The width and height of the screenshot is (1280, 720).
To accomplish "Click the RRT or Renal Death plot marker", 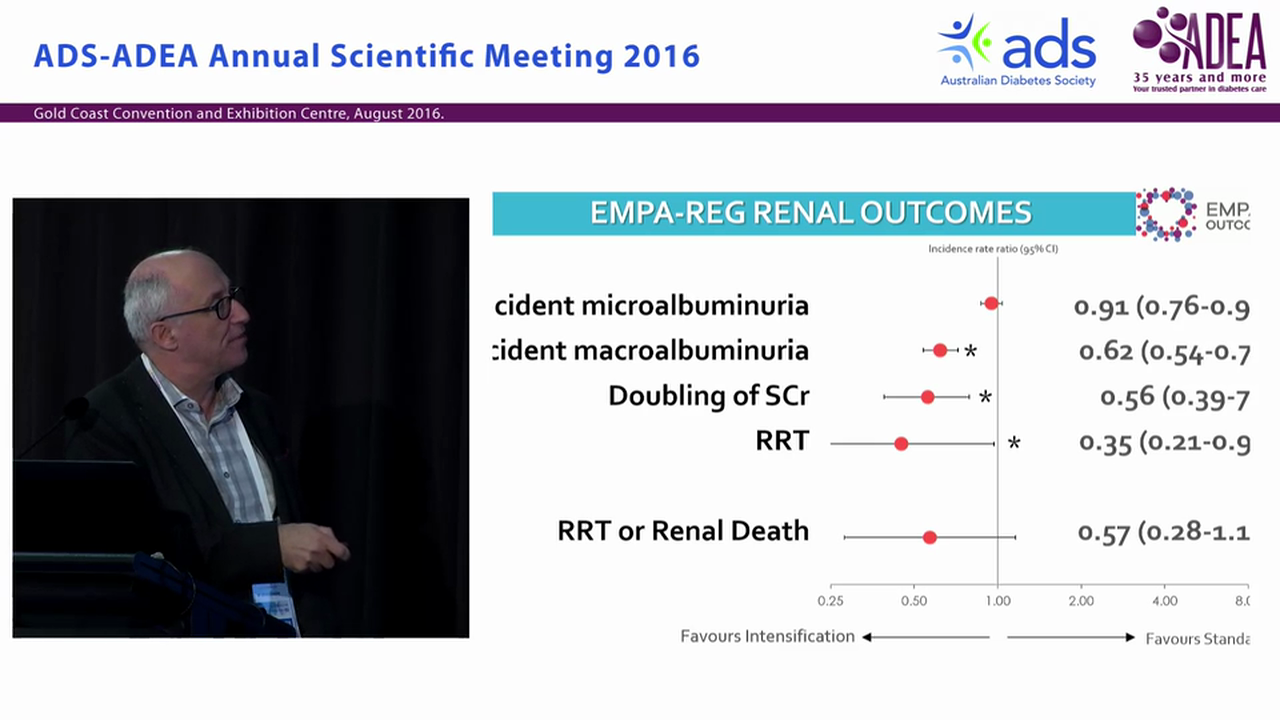I will click(929, 537).
